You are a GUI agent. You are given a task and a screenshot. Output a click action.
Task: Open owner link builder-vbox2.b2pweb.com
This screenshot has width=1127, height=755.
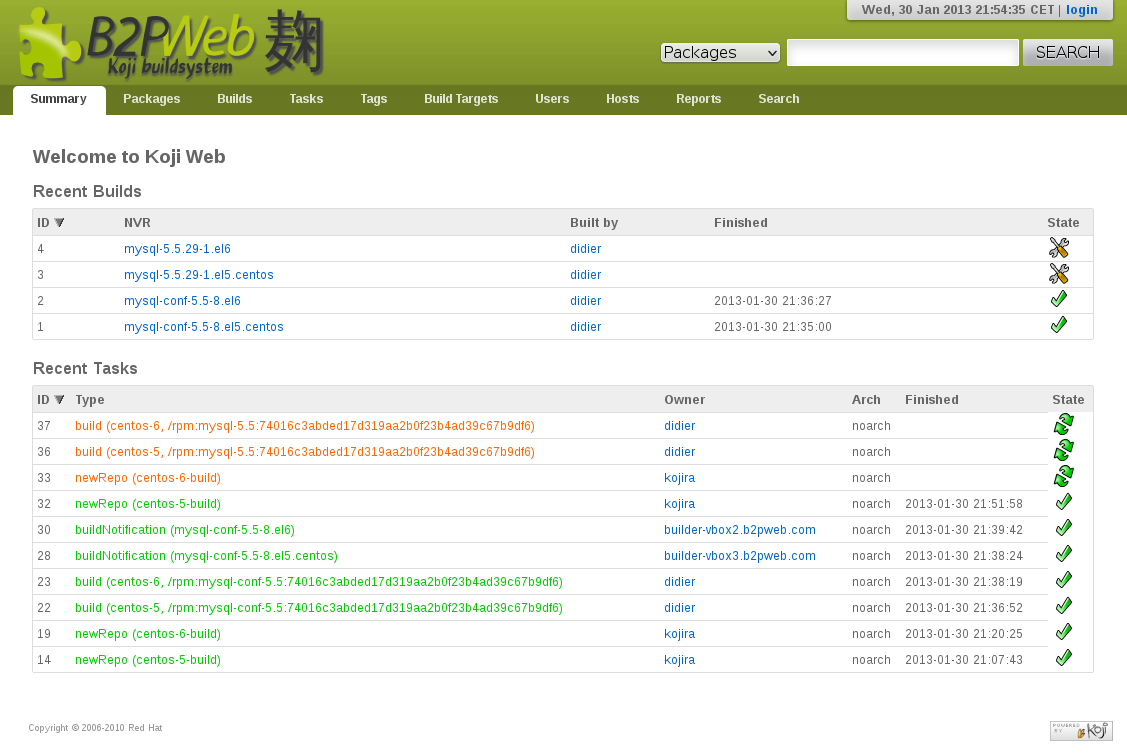739,530
